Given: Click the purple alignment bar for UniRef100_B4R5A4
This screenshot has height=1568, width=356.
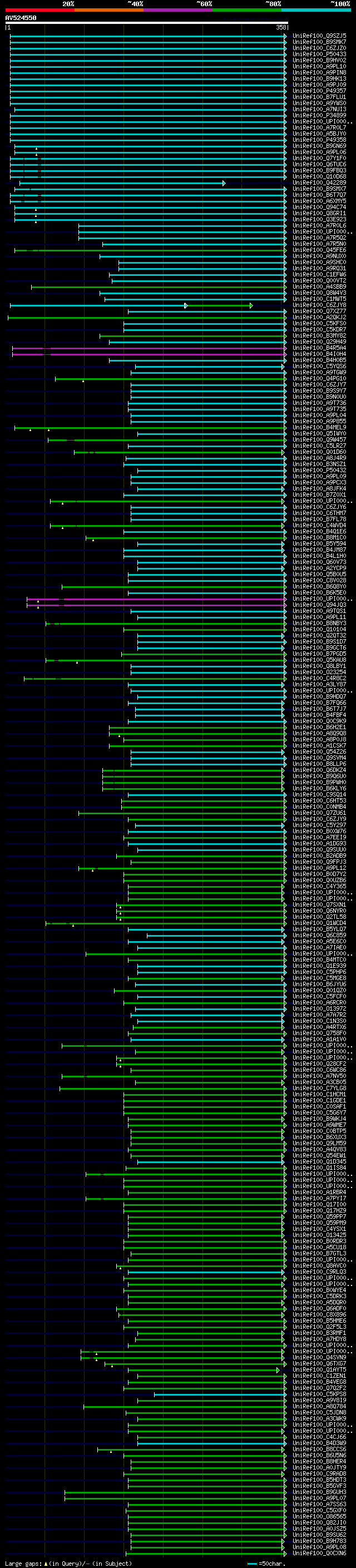Looking at the screenshot, I should point(150,348).
